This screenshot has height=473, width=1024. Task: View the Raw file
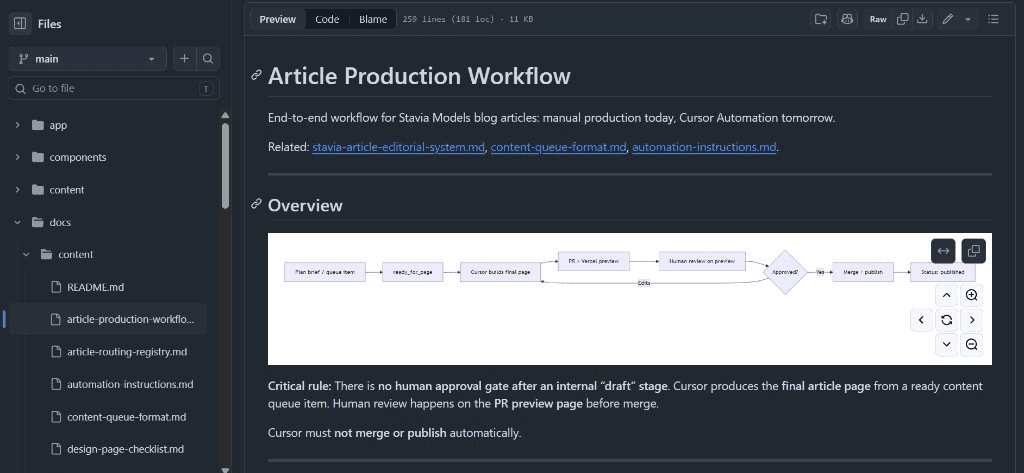878,20
